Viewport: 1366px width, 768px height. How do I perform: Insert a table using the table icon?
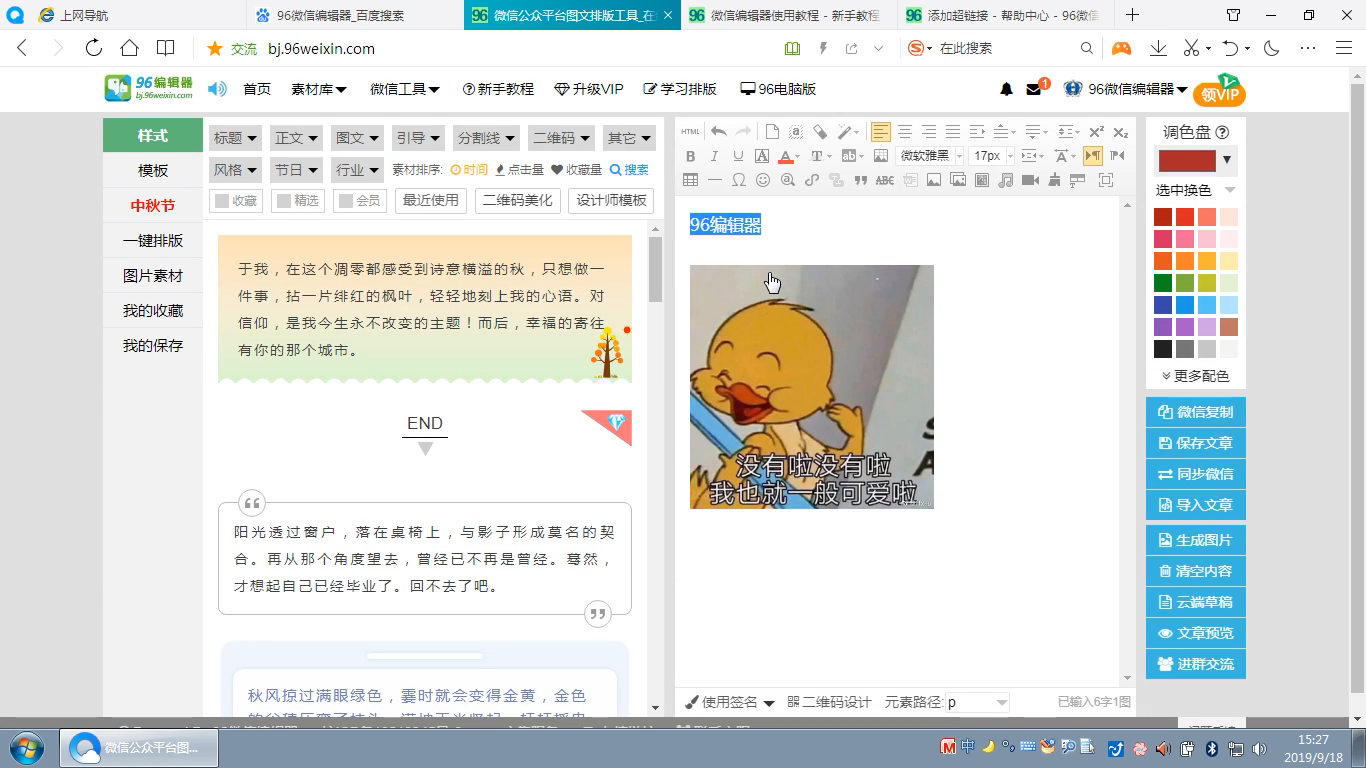point(690,180)
